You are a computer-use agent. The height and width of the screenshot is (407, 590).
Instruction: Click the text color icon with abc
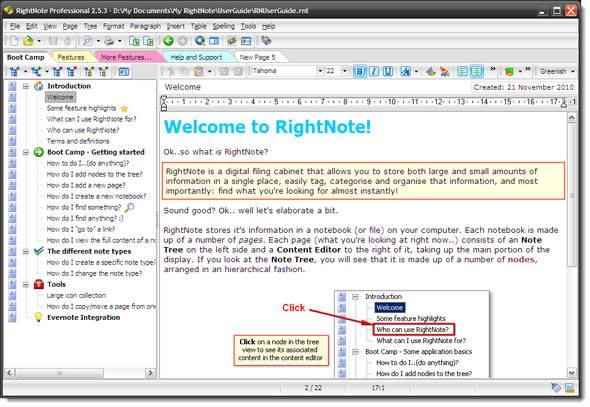[x=445, y=71]
